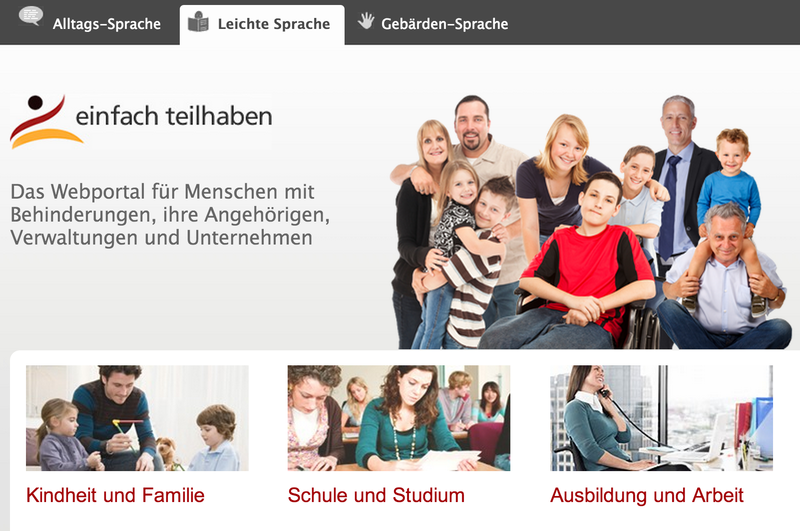Open the Gebärden-Sprache tab
The image size is (800, 531).
tap(444, 24)
